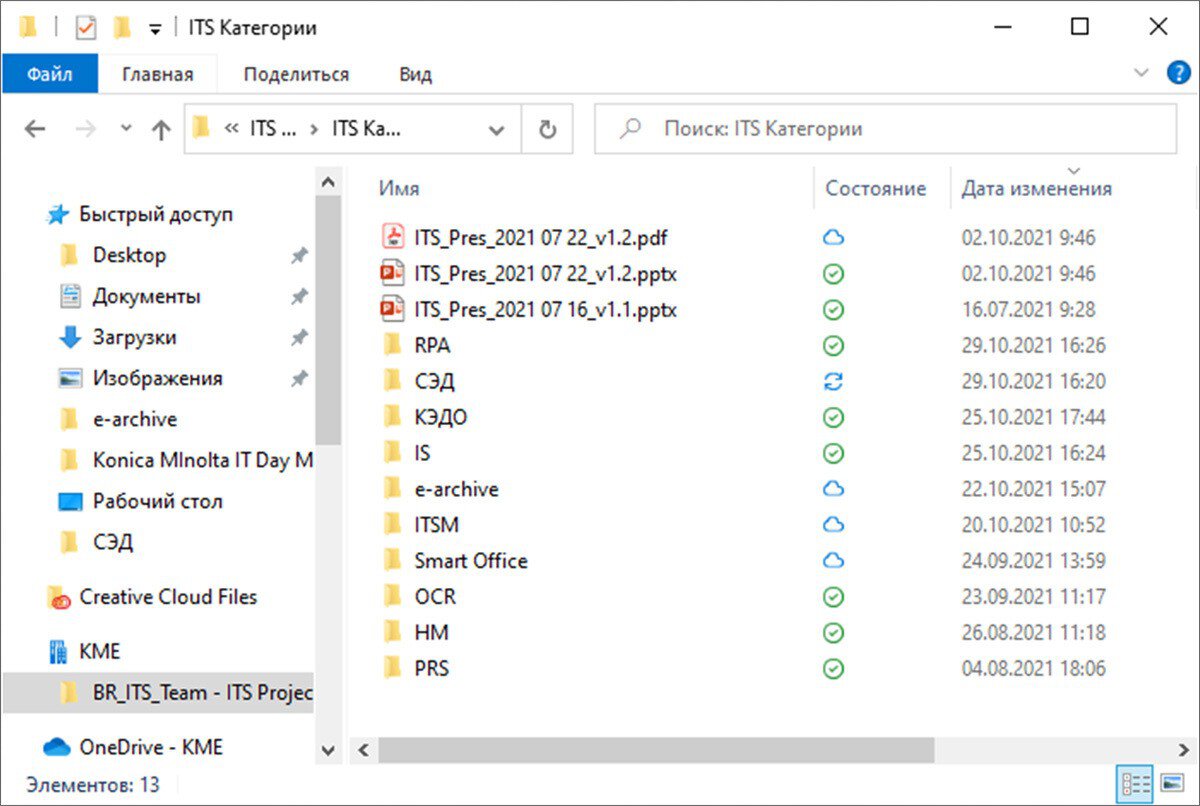Screen dimensions: 1200x806
Task: Click the Properties checkmark icon in title bar
Action: (x=86, y=27)
